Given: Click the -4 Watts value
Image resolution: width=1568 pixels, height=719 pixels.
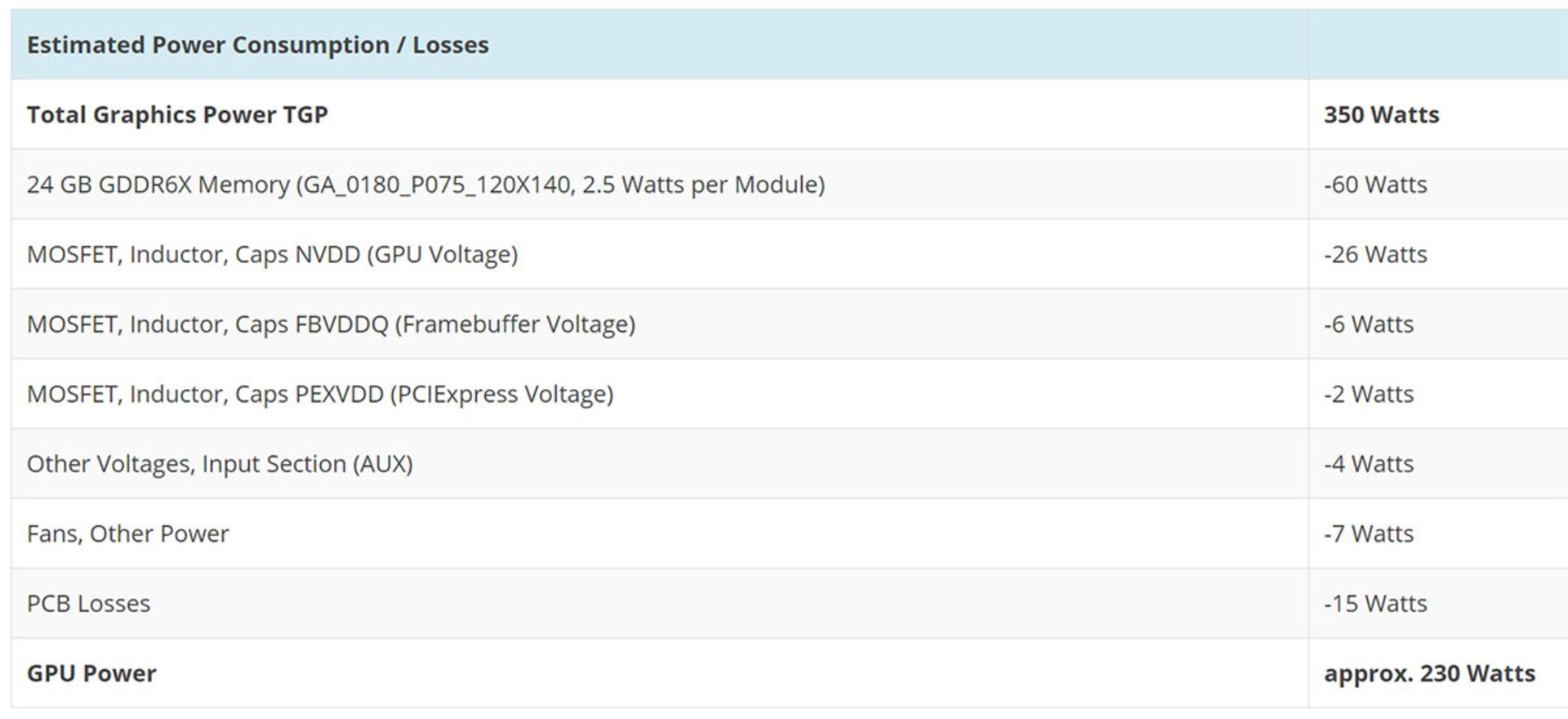Looking at the screenshot, I should click(x=1369, y=464).
